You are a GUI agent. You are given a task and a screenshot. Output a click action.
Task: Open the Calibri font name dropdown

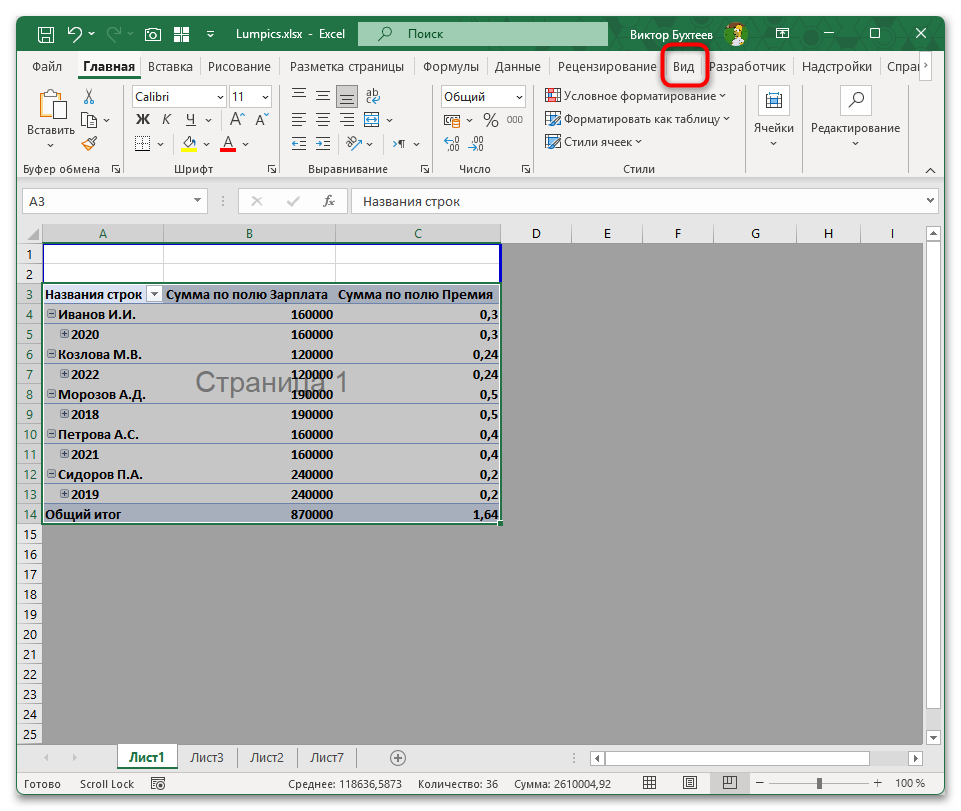[x=219, y=97]
